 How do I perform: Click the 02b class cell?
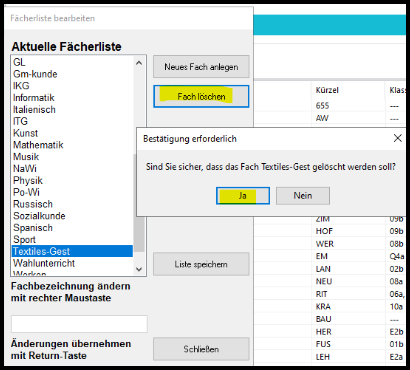tap(396, 269)
